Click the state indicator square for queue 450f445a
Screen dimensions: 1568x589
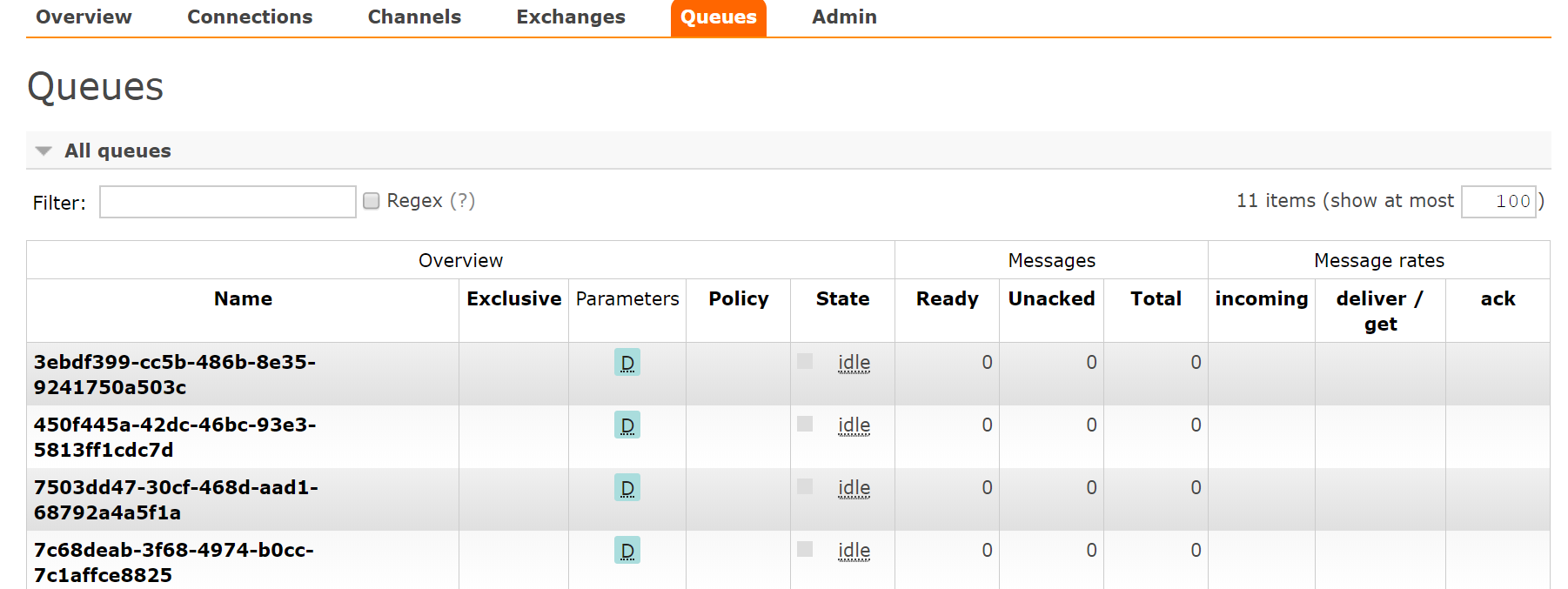tap(805, 424)
